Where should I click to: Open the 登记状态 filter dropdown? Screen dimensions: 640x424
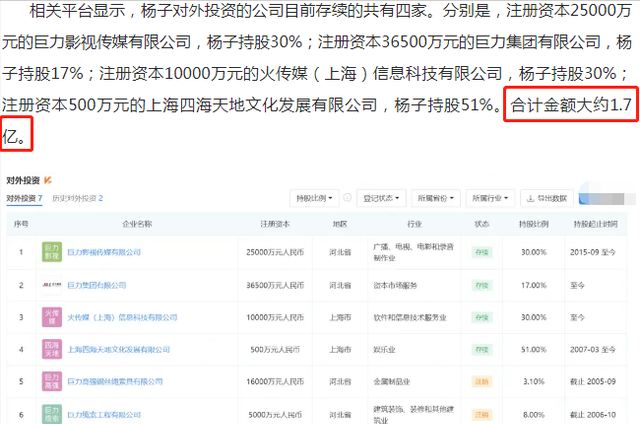381,198
